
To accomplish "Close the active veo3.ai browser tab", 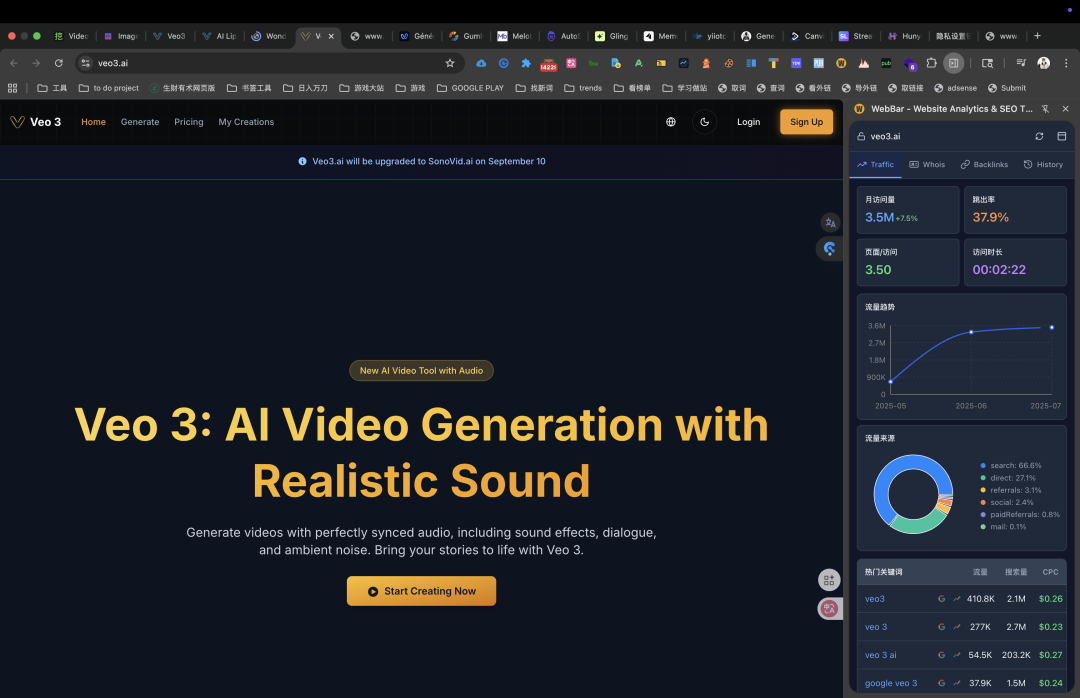I will [x=331, y=36].
